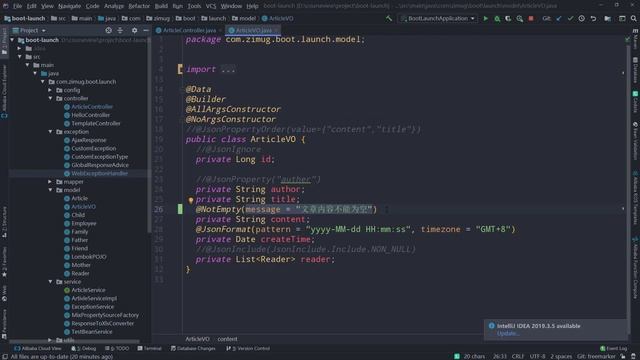
Task: Collapse the service package folder
Action: (51, 282)
